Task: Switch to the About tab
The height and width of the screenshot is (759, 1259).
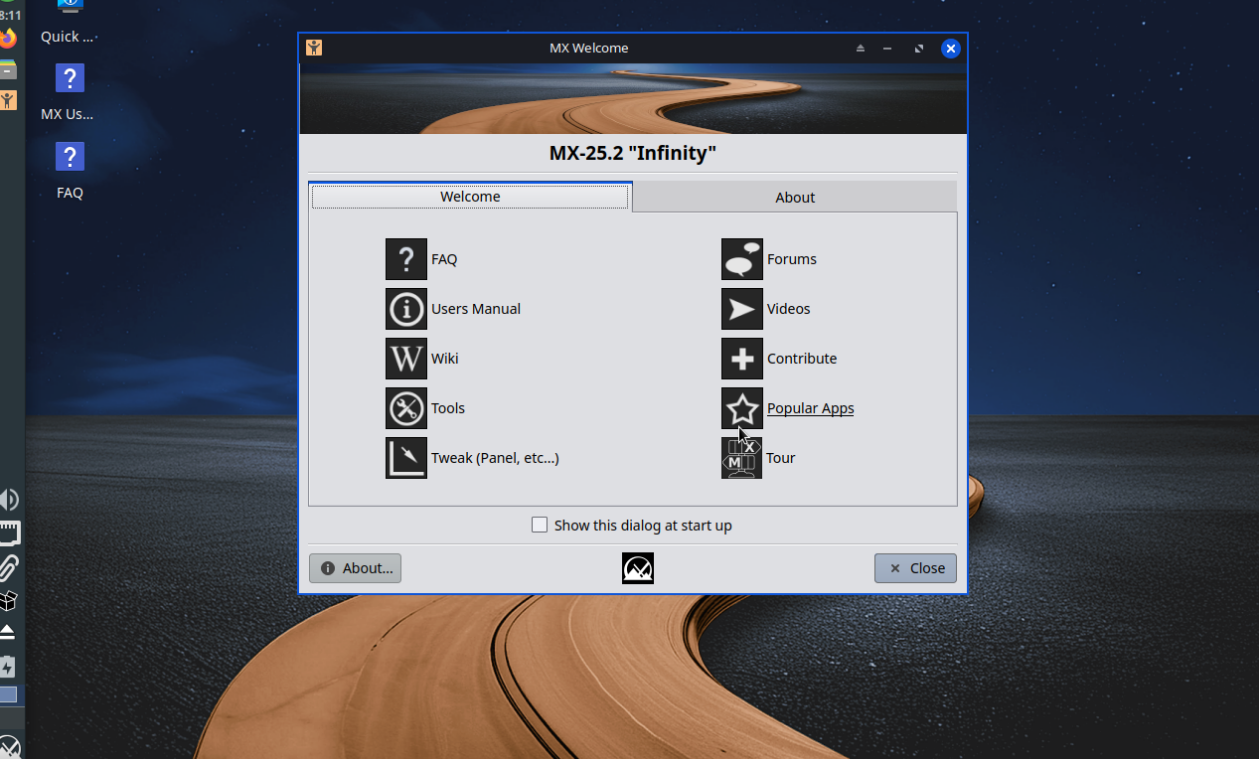Action: pyautogui.click(x=795, y=197)
